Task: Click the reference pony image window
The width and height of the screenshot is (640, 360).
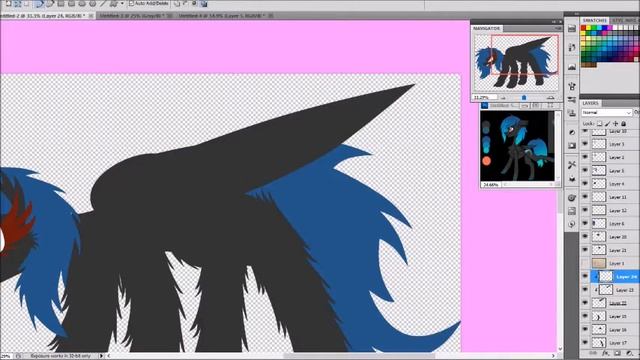Action: 518,146
